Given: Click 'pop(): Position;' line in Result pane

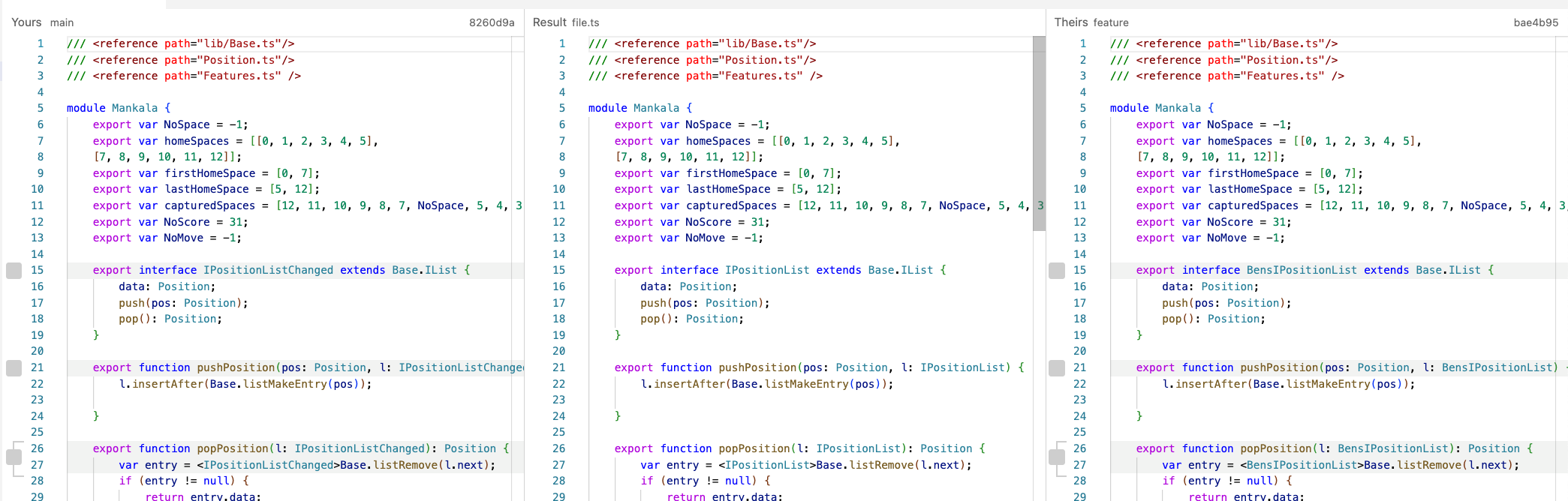Looking at the screenshot, I should pyautogui.click(x=692, y=319).
